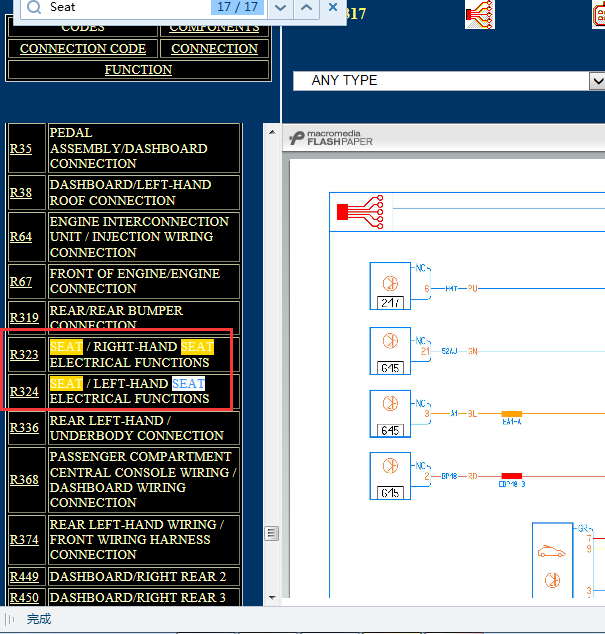Viewport: 605px width, 634px height.
Task: Click component 247 symbol in diagram
Action: (x=390, y=286)
